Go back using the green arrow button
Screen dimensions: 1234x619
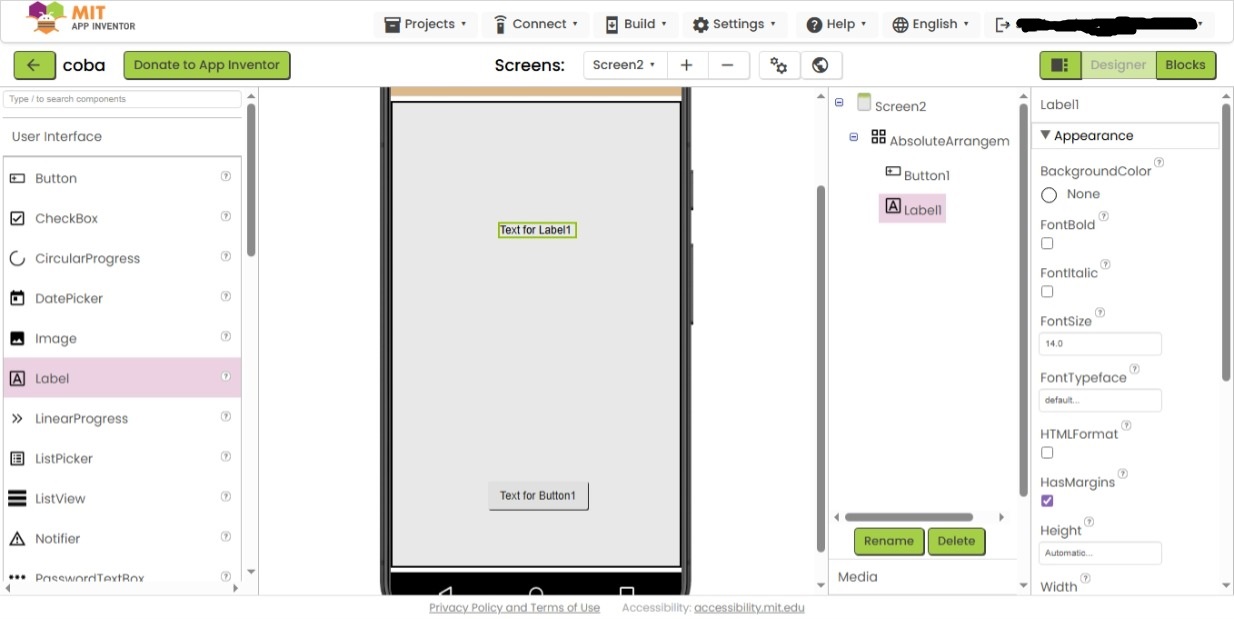[33, 65]
